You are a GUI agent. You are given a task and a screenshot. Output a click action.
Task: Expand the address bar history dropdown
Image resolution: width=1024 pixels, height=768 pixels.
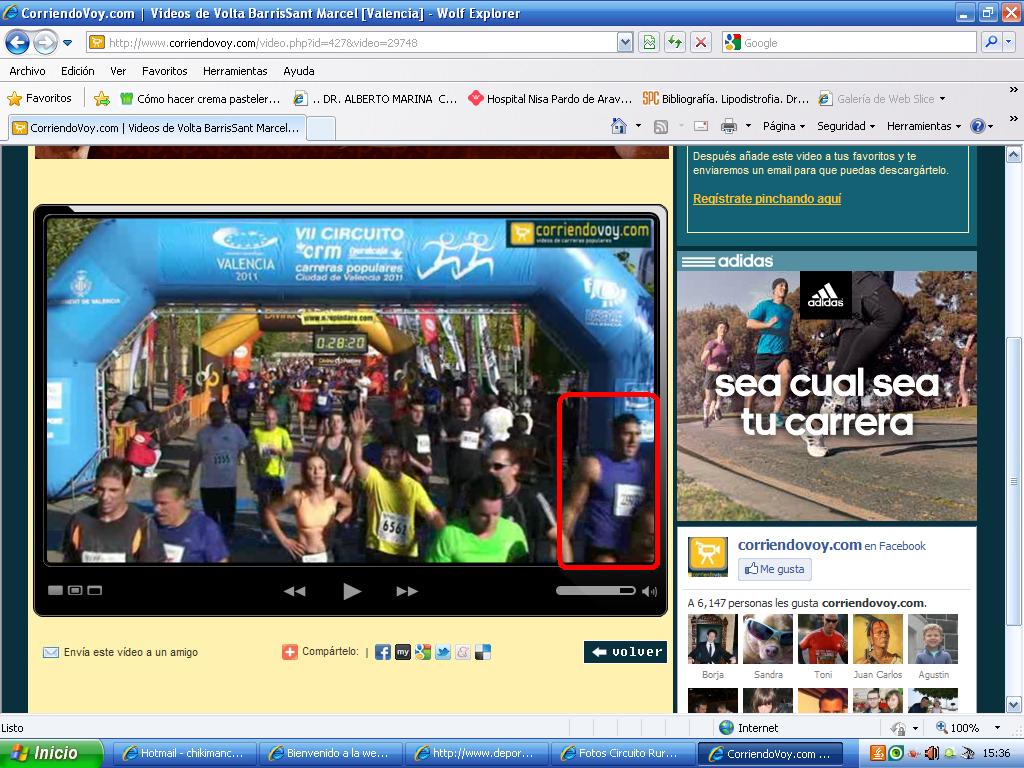click(x=625, y=43)
